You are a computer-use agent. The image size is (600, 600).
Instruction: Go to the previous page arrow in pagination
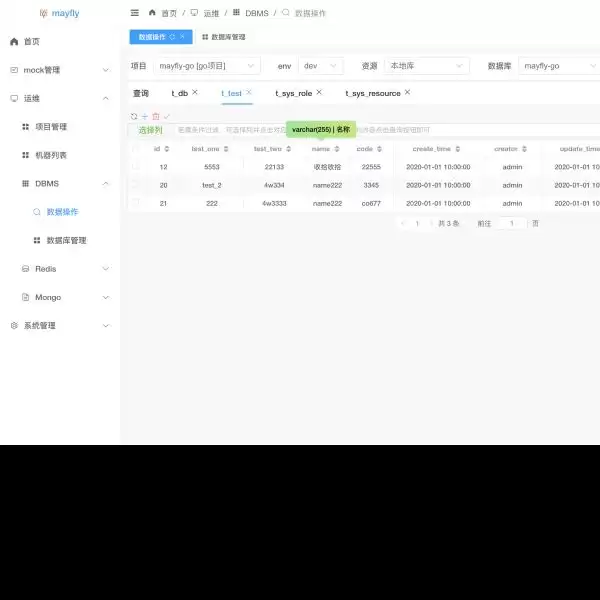click(x=402, y=223)
